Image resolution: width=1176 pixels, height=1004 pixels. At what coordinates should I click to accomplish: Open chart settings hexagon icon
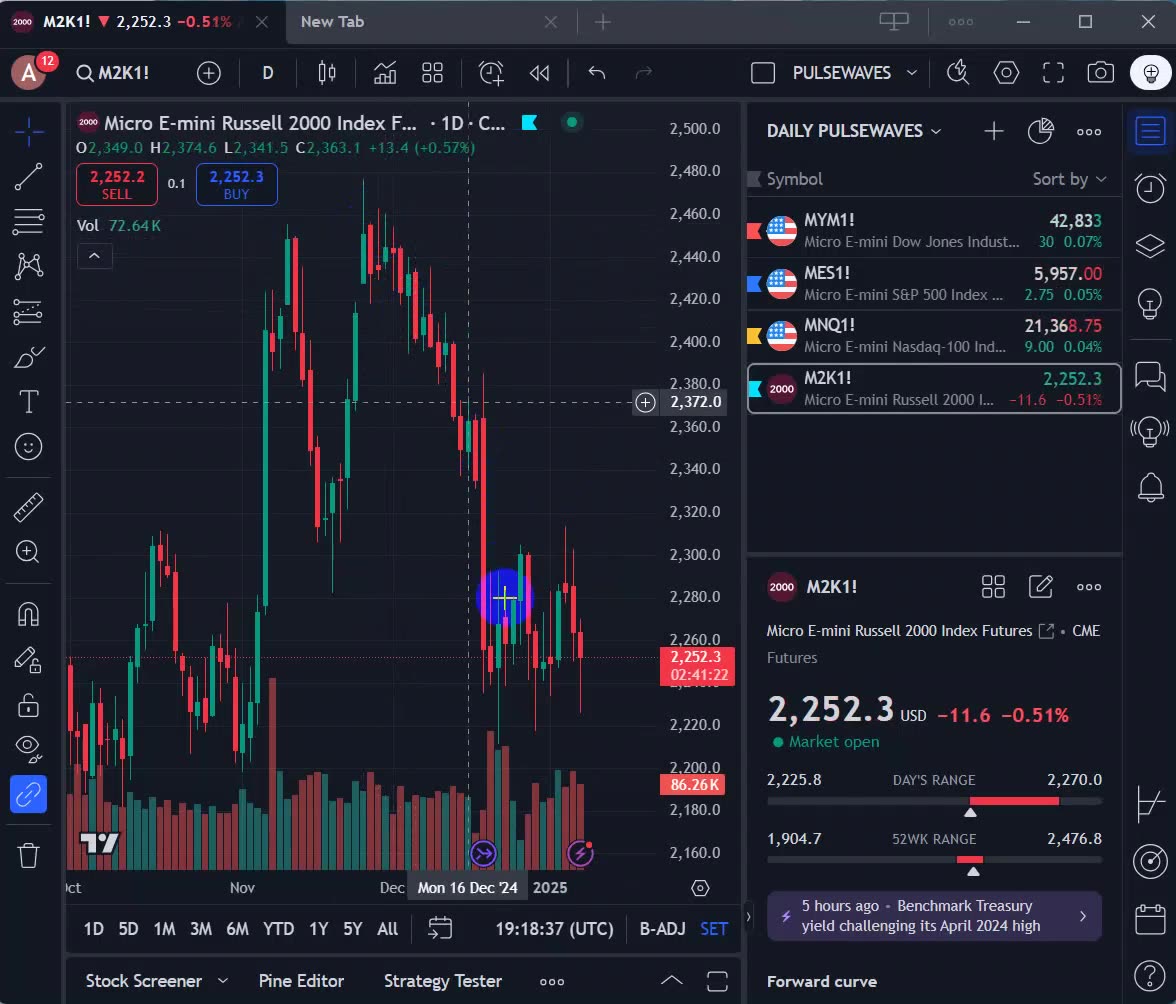tap(1006, 73)
